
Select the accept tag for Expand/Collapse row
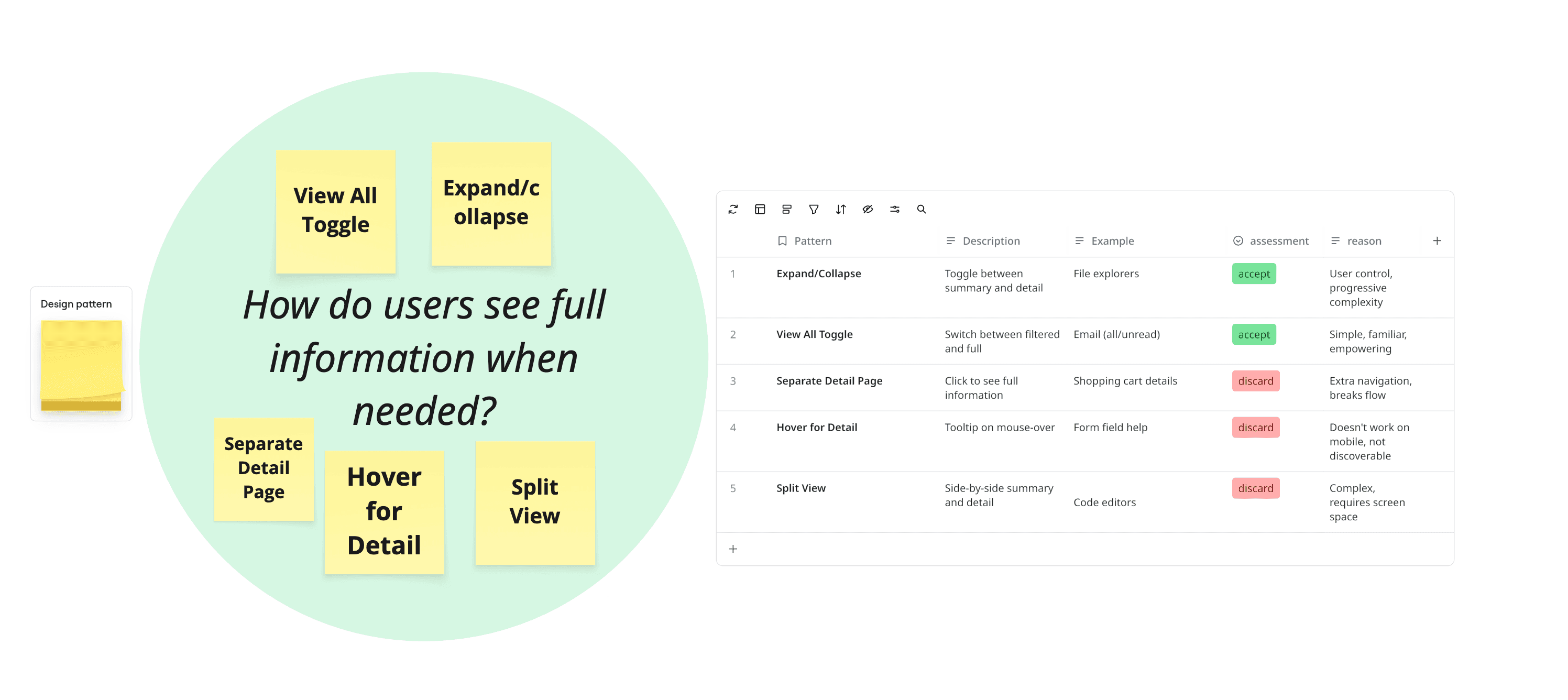pos(1254,274)
